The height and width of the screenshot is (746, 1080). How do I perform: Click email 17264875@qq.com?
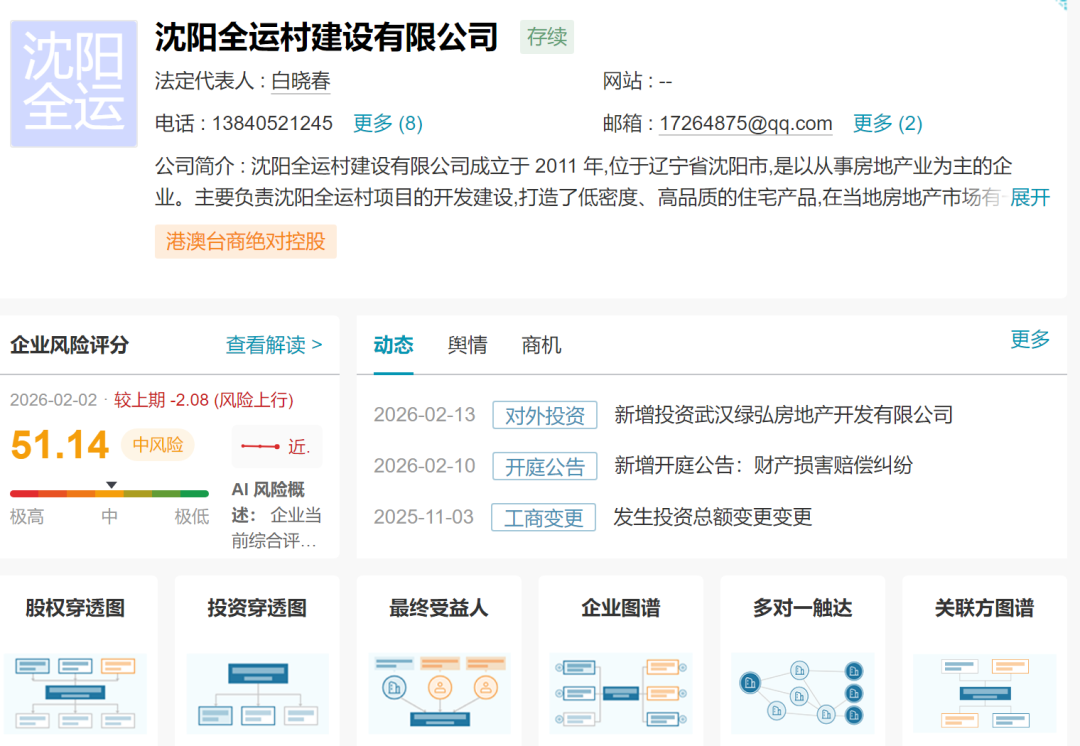tap(746, 123)
